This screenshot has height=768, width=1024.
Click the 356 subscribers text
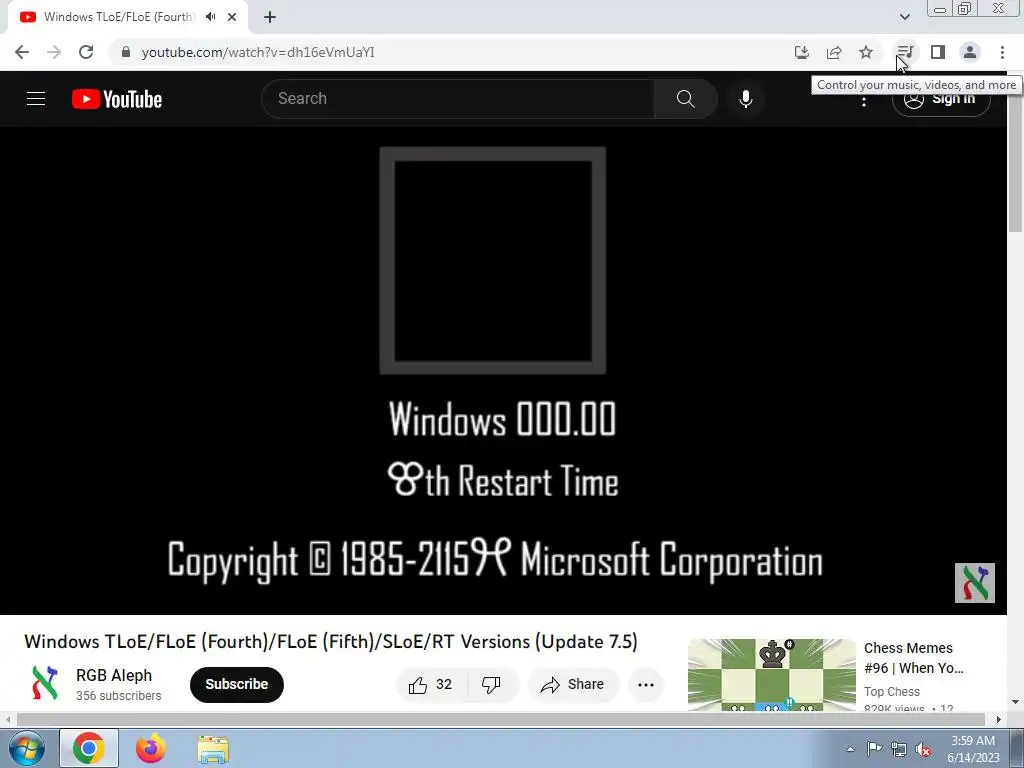(118, 696)
